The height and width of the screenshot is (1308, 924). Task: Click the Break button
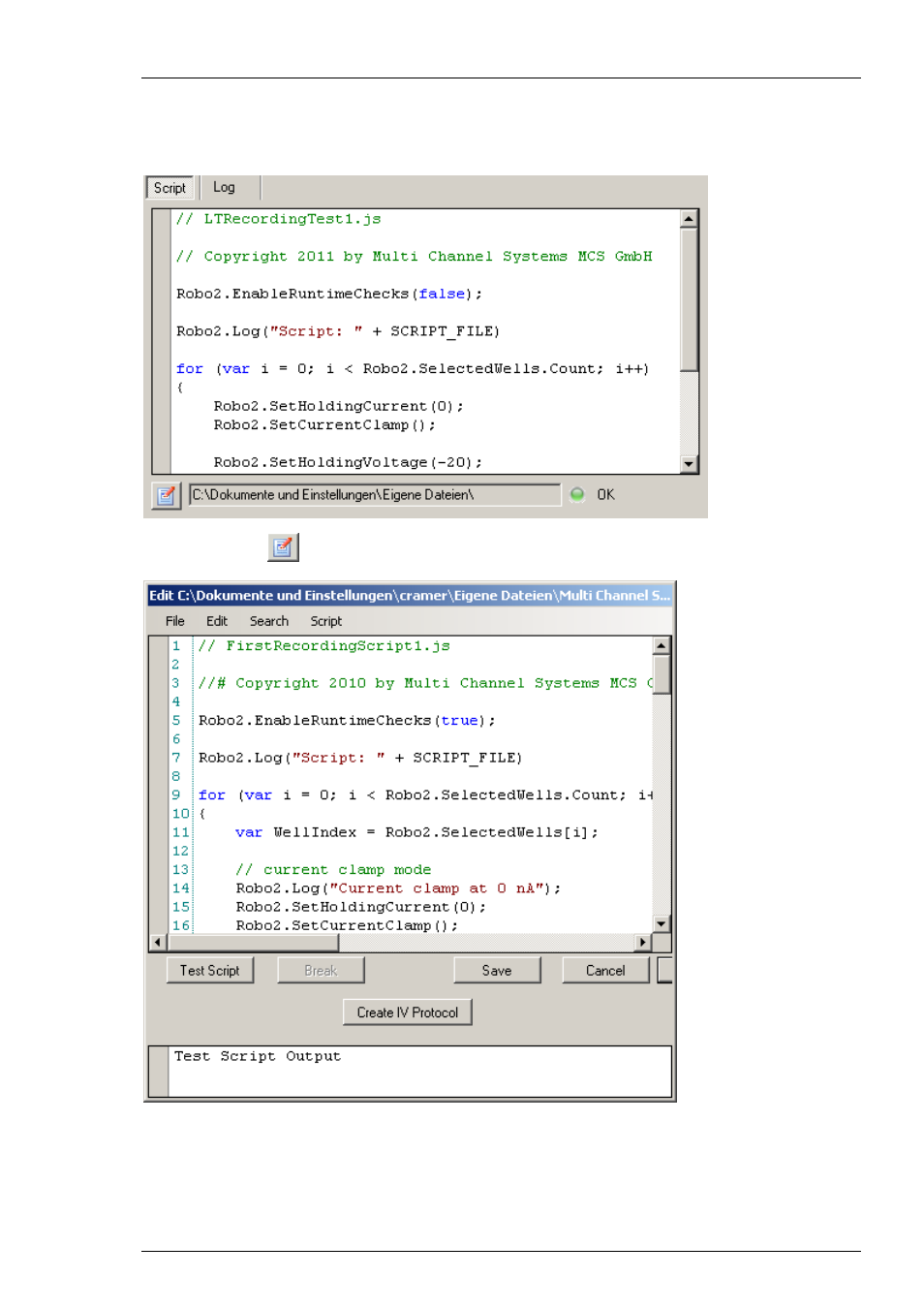pos(321,970)
